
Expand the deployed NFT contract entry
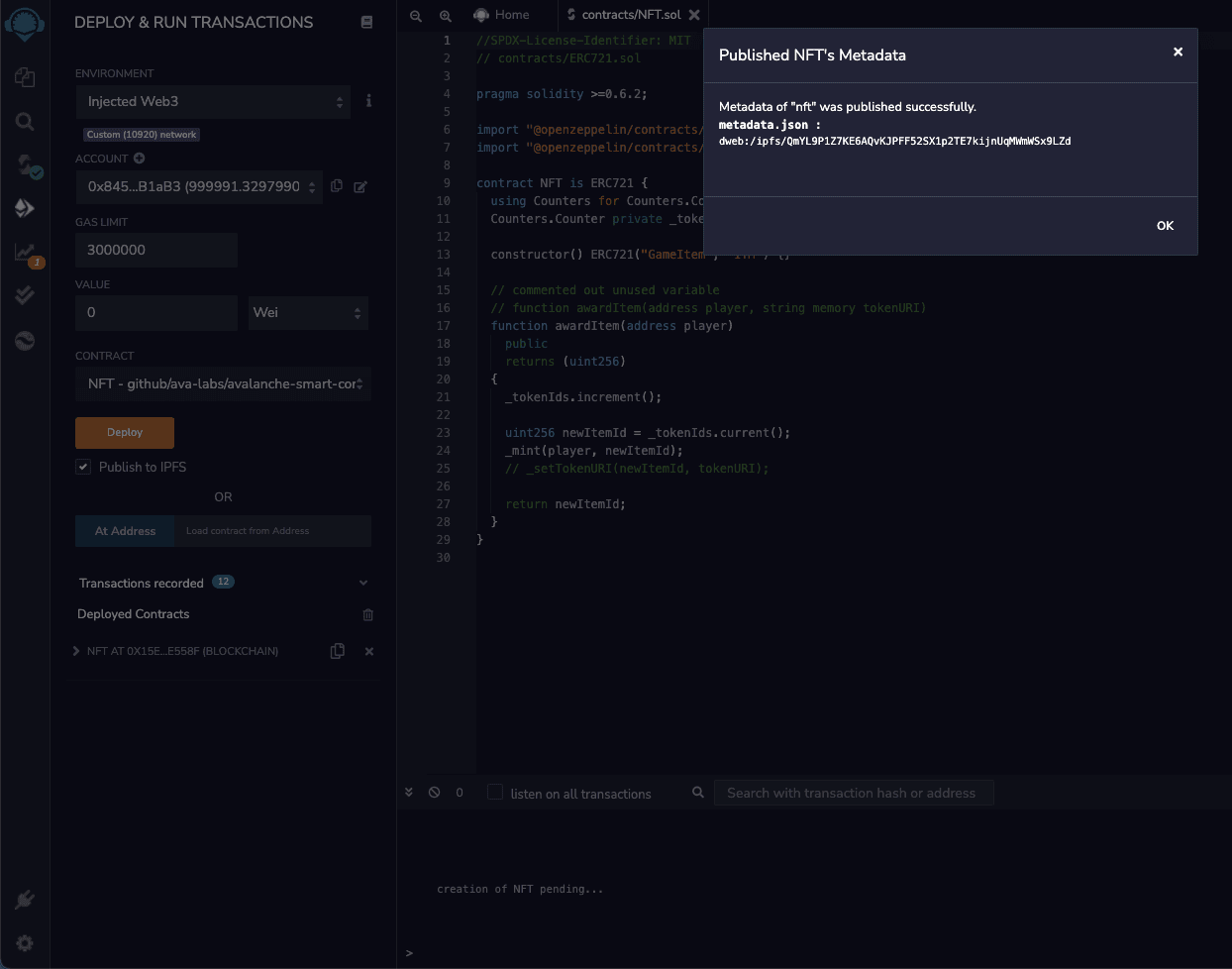[75, 651]
